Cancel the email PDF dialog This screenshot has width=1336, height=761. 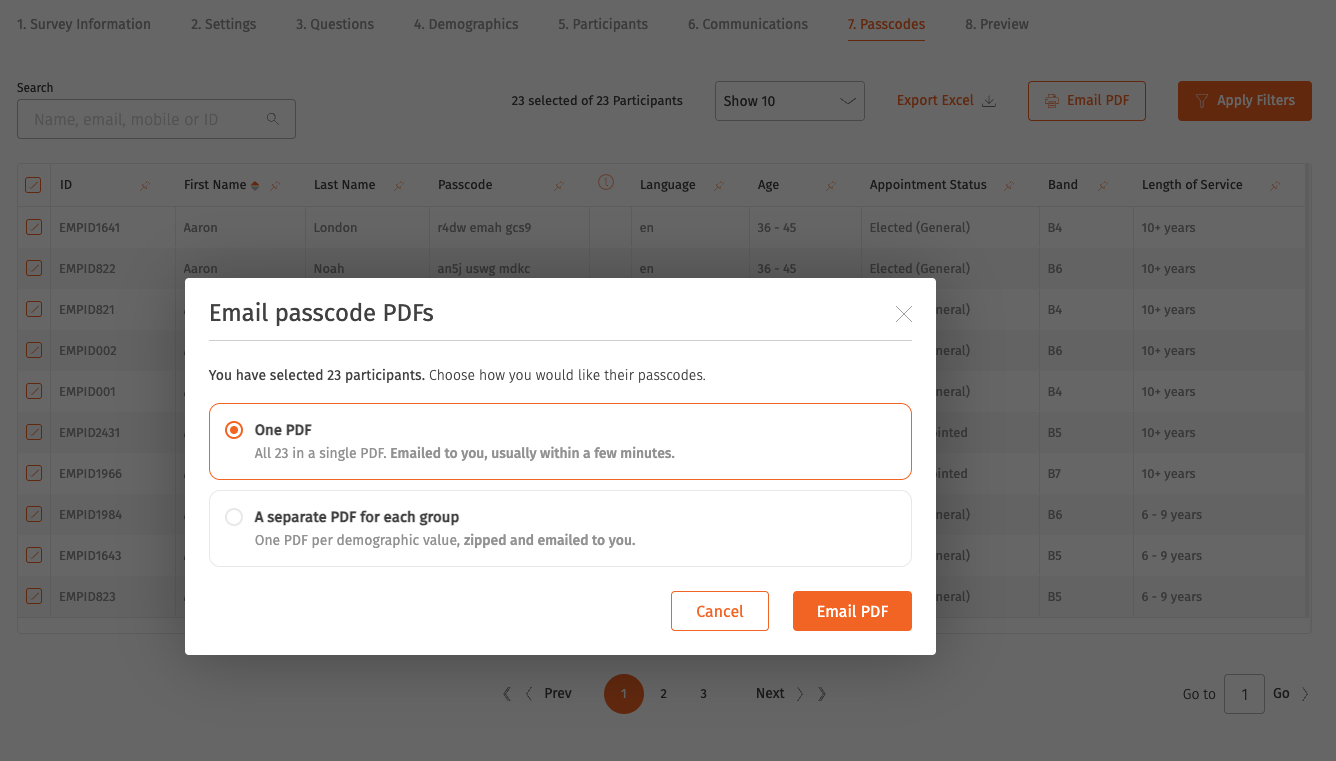(720, 611)
